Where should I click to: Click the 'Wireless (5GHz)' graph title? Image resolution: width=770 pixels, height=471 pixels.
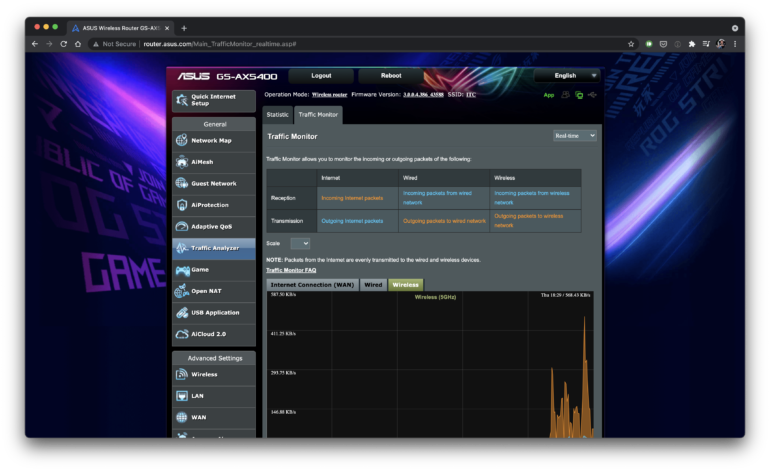tap(436, 297)
